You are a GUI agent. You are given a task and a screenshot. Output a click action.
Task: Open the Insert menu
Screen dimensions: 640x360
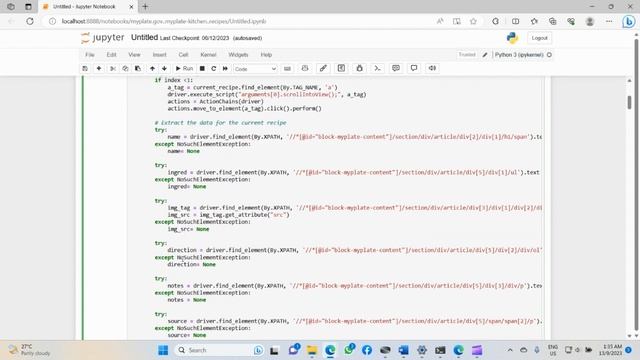pyautogui.click(x=160, y=55)
